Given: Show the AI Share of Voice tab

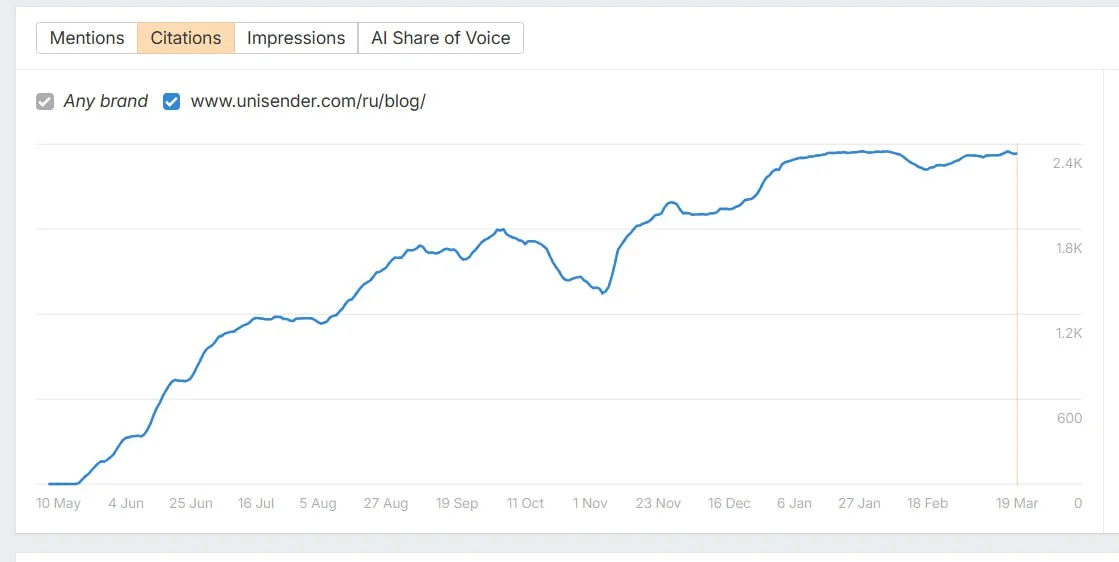Looking at the screenshot, I should coord(440,38).
